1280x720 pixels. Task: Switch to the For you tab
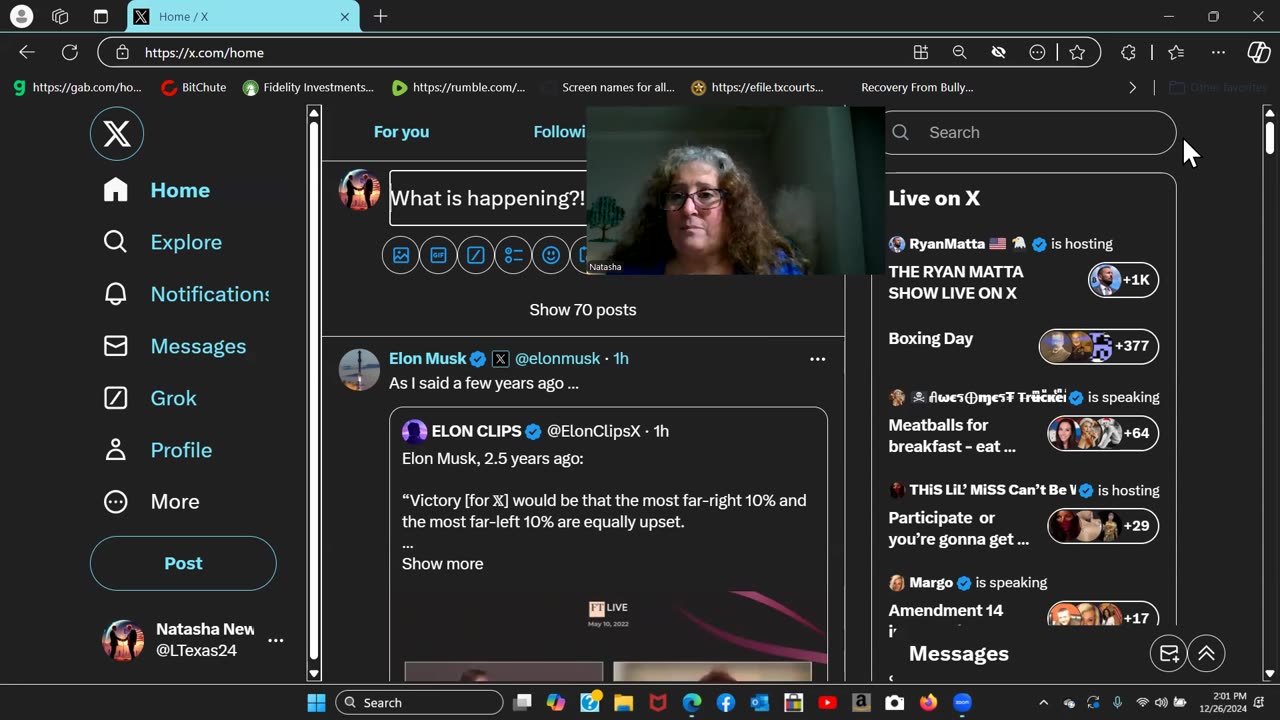point(401,132)
